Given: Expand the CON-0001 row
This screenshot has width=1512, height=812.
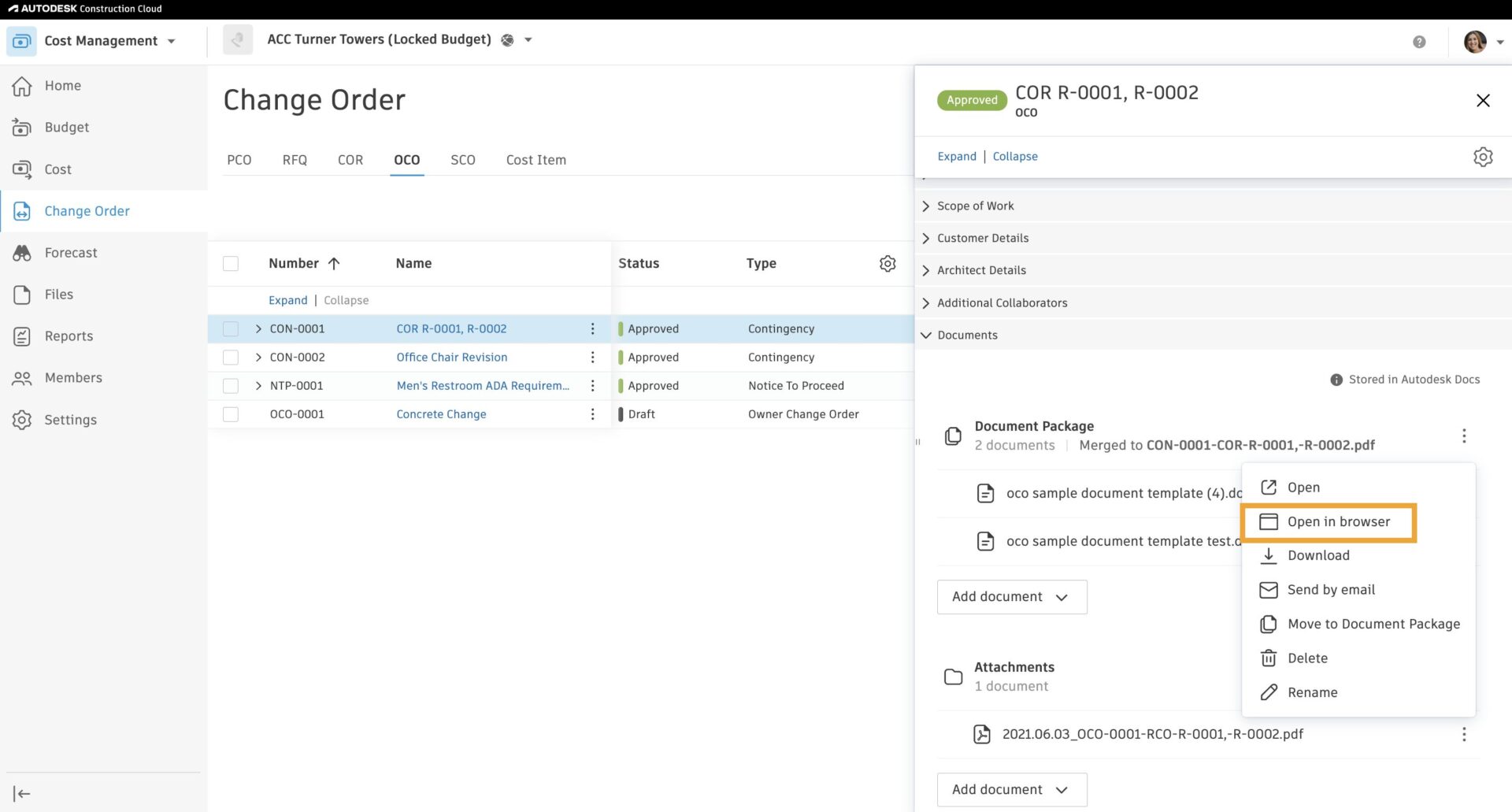Looking at the screenshot, I should [258, 329].
